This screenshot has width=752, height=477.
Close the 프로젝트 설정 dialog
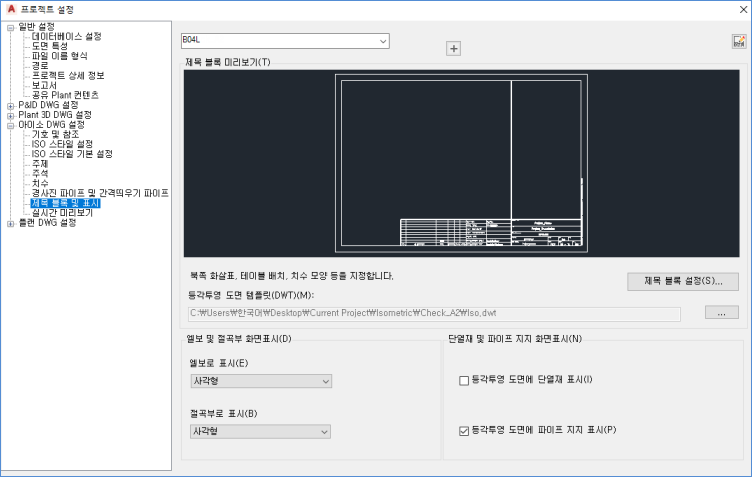coord(743,9)
